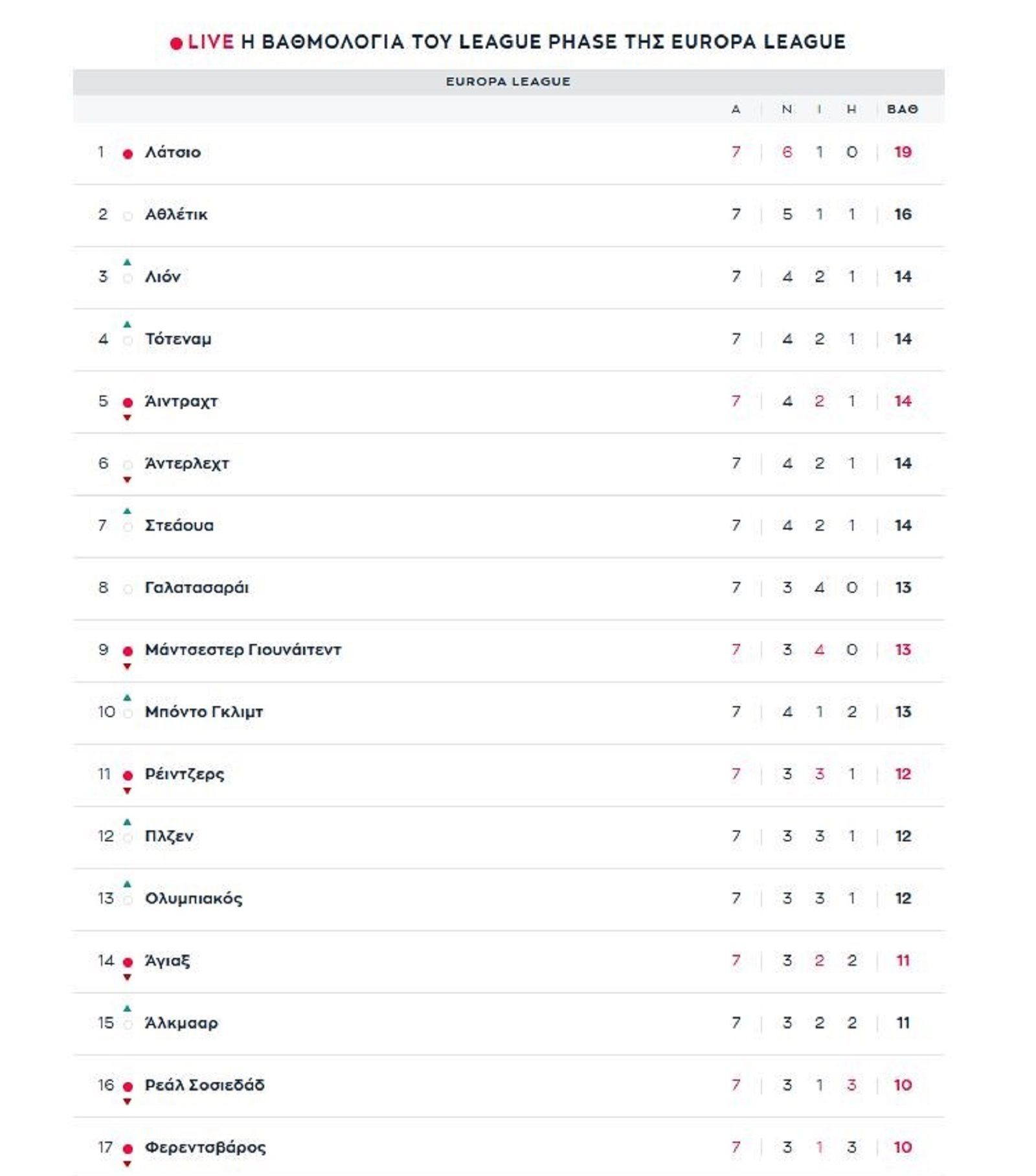
Task: Click the Φερεντσβάρος team name
Action: click(205, 1147)
